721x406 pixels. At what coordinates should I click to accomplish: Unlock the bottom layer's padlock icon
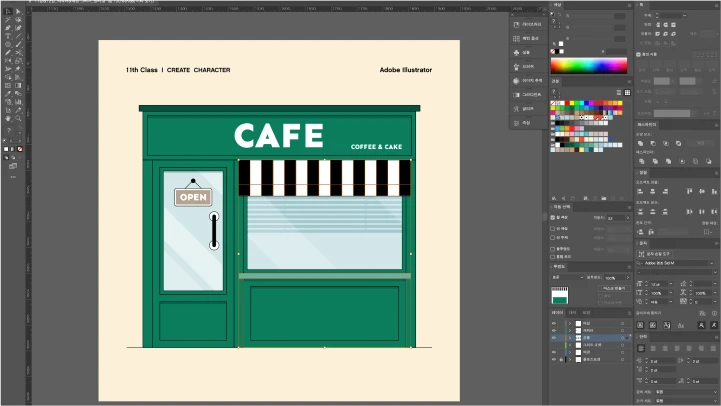pos(561,359)
